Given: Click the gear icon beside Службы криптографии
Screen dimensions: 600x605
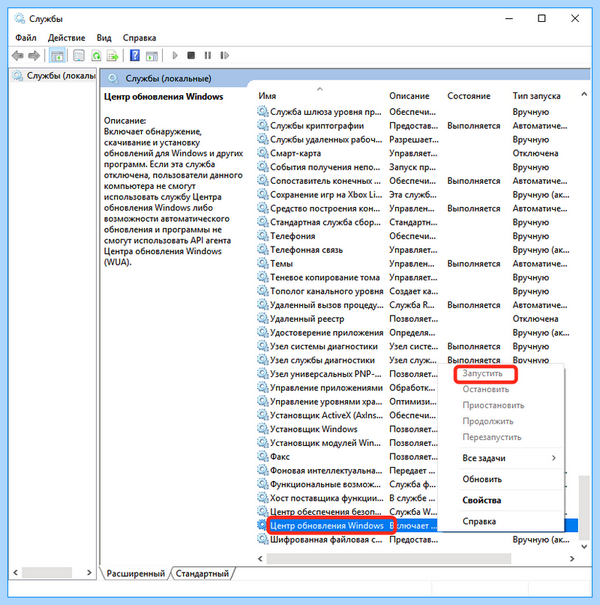Looking at the screenshot, I should (x=263, y=125).
